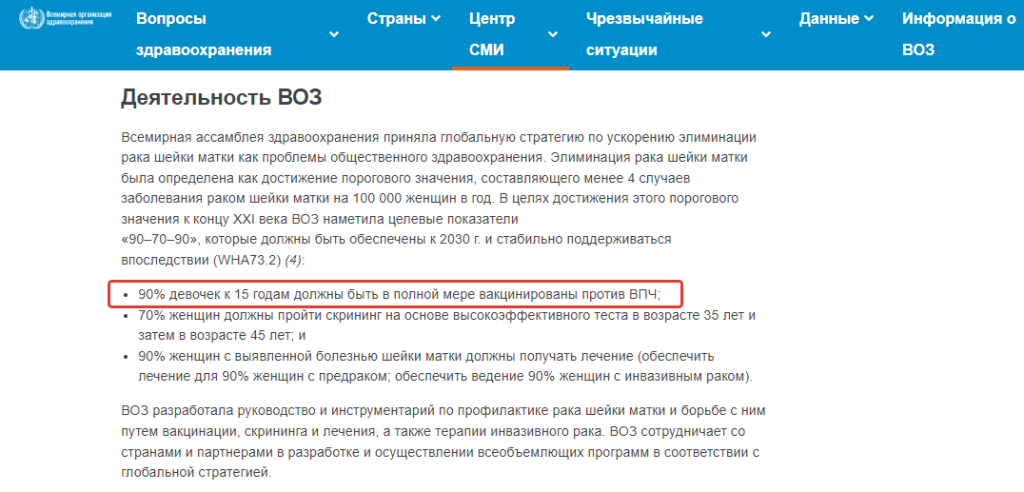Expand chevron next to Чрезвычайные ситуации
This screenshot has height=492, width=1024.
coord(766,35)
